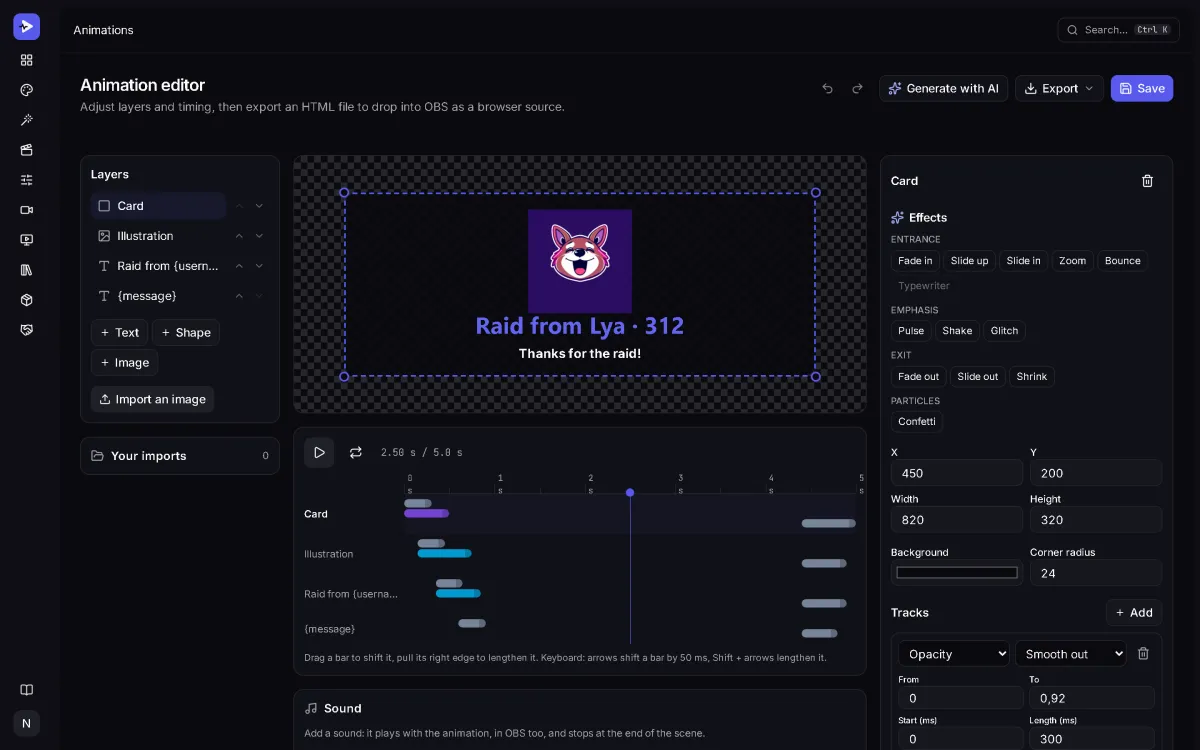
Task: Move the Illustration layer down
Action: pos(259,236)
